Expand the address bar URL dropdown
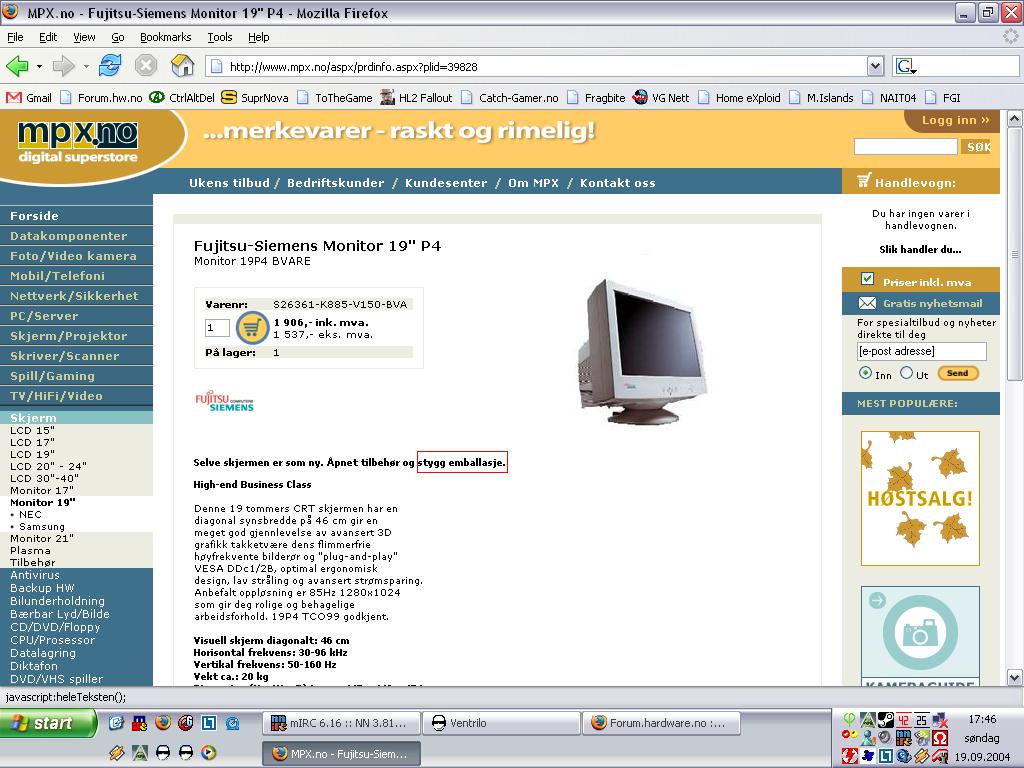Screen dimensions: 1024x768 (x=875, y=66)
